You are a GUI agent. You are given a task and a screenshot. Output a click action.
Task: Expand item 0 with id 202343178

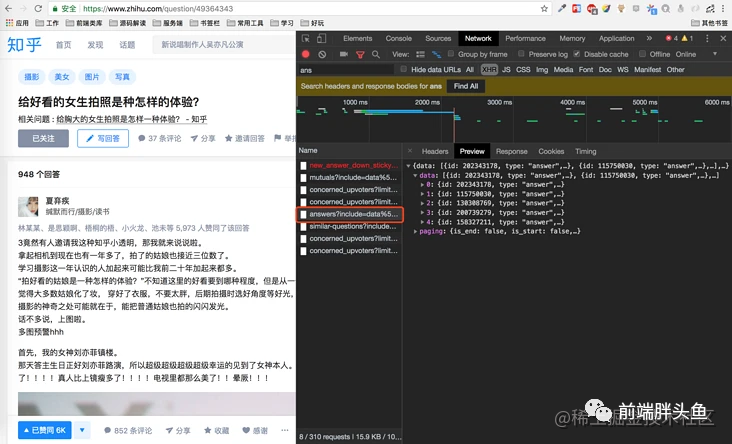coord(422,184)
